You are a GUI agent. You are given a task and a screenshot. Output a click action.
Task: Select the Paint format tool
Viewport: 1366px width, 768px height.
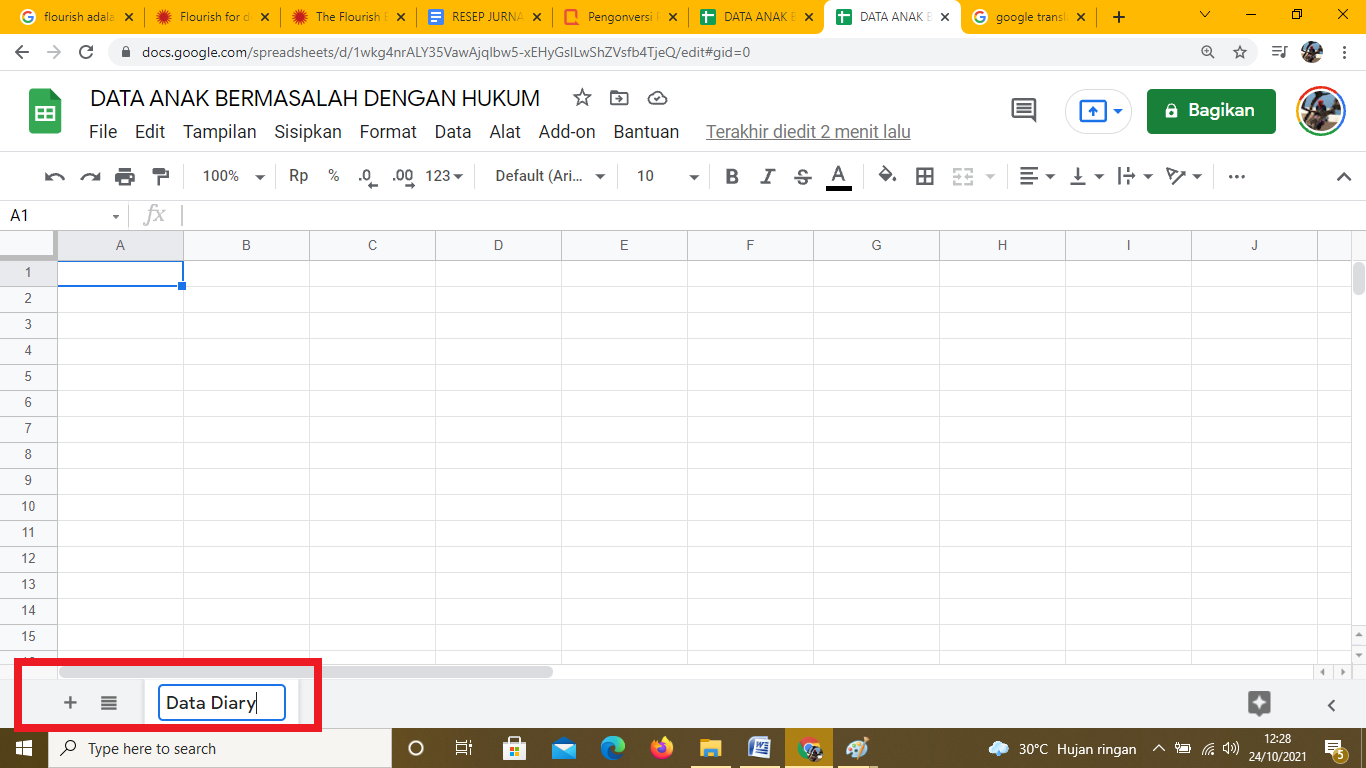pos(160,177)
